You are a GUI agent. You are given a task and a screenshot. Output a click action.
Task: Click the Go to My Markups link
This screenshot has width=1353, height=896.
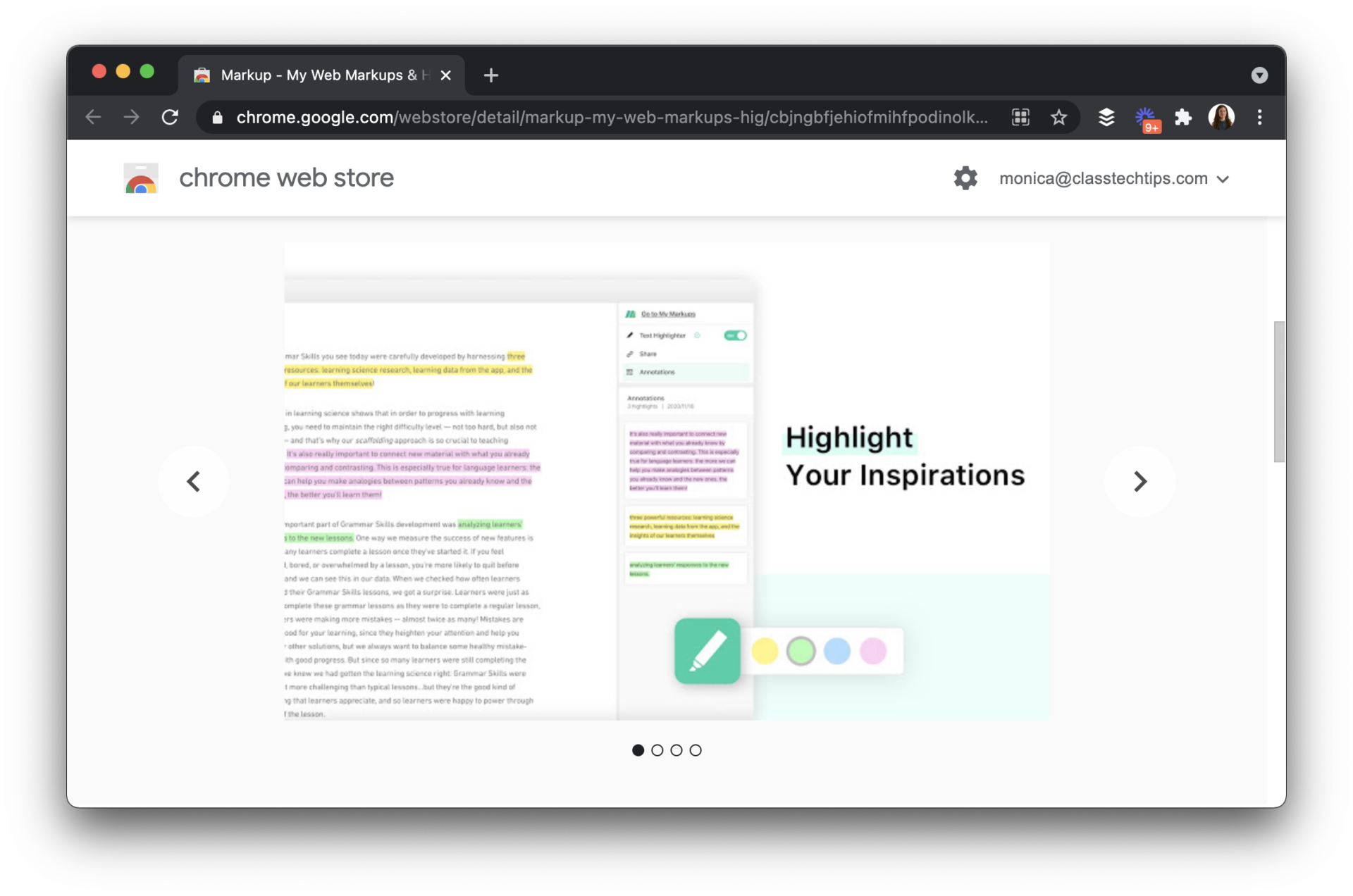click(667, 314)
